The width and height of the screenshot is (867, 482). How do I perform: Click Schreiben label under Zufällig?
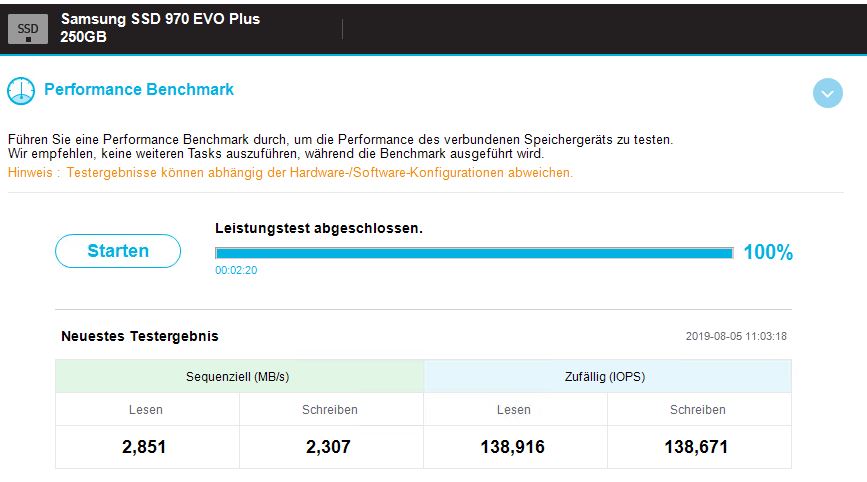tap(698, 410)
